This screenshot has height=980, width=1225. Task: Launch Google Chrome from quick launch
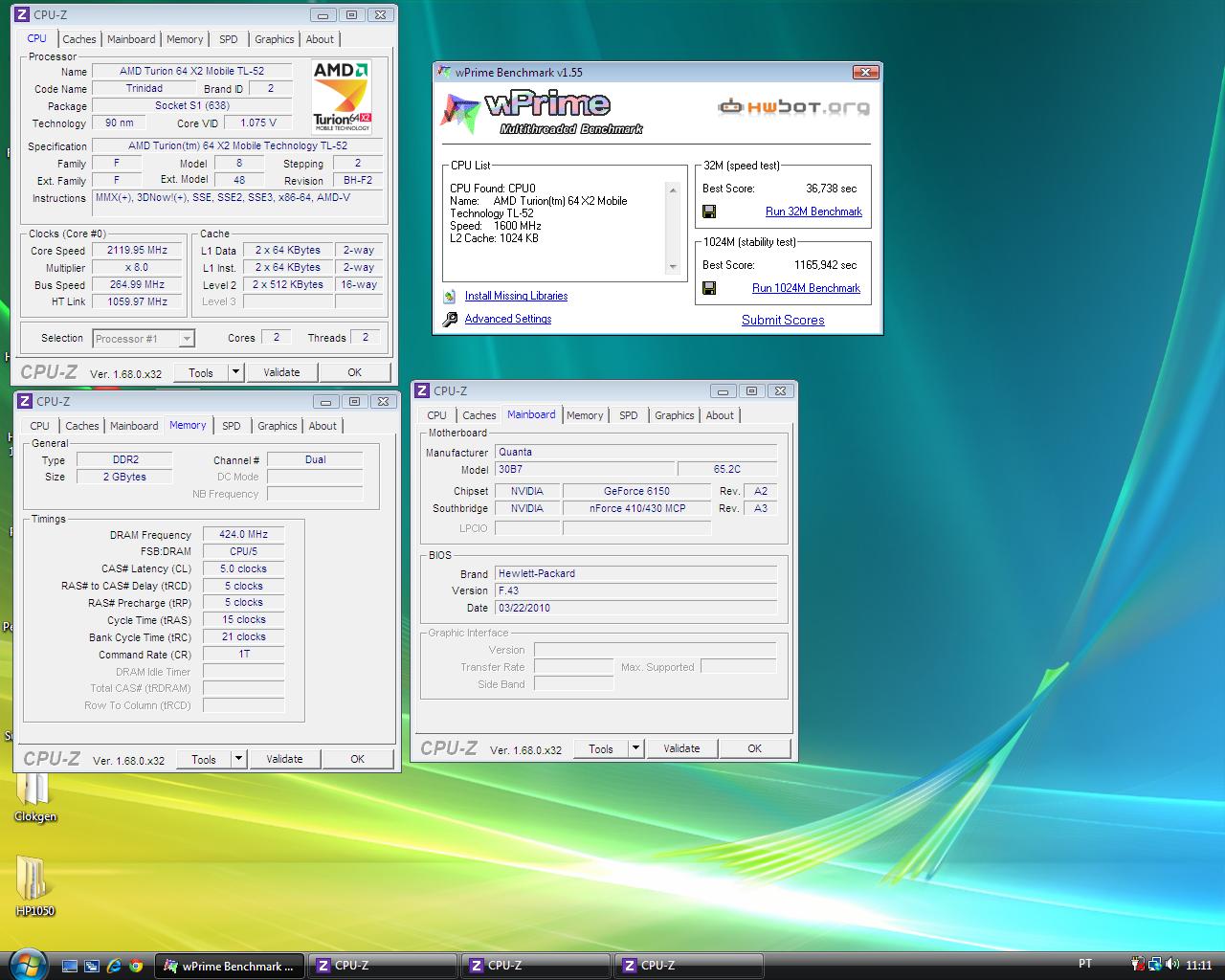click(x=136, y=966)
